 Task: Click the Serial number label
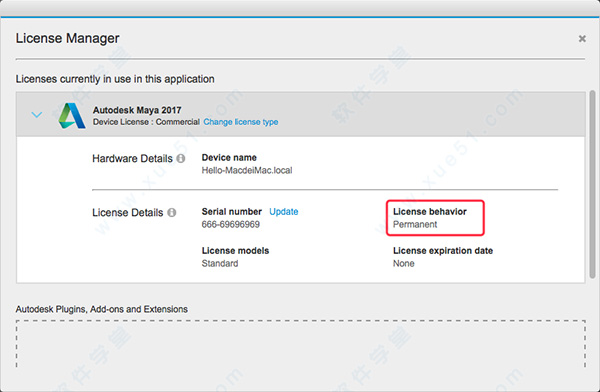(x=232, y=212)
